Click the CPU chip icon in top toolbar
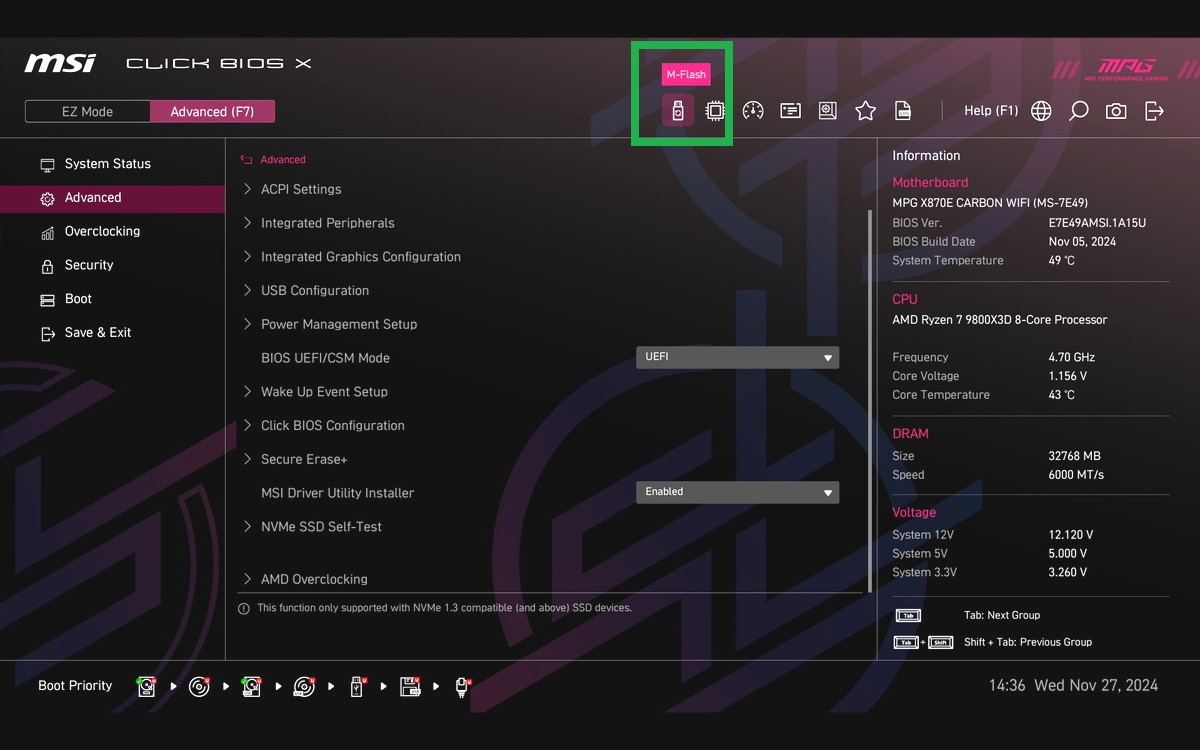Viewport: 1200px width, 750px height. (715, 111)
